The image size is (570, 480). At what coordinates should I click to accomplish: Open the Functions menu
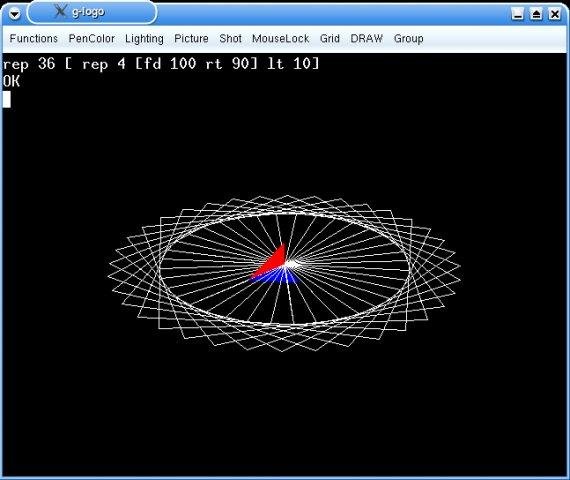[34, 39]
